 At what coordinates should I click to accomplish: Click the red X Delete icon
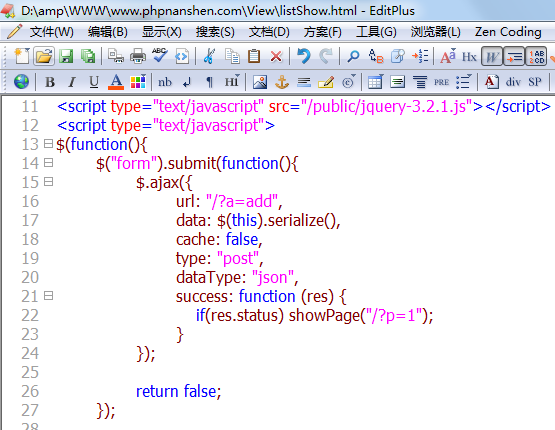(276, 56)
